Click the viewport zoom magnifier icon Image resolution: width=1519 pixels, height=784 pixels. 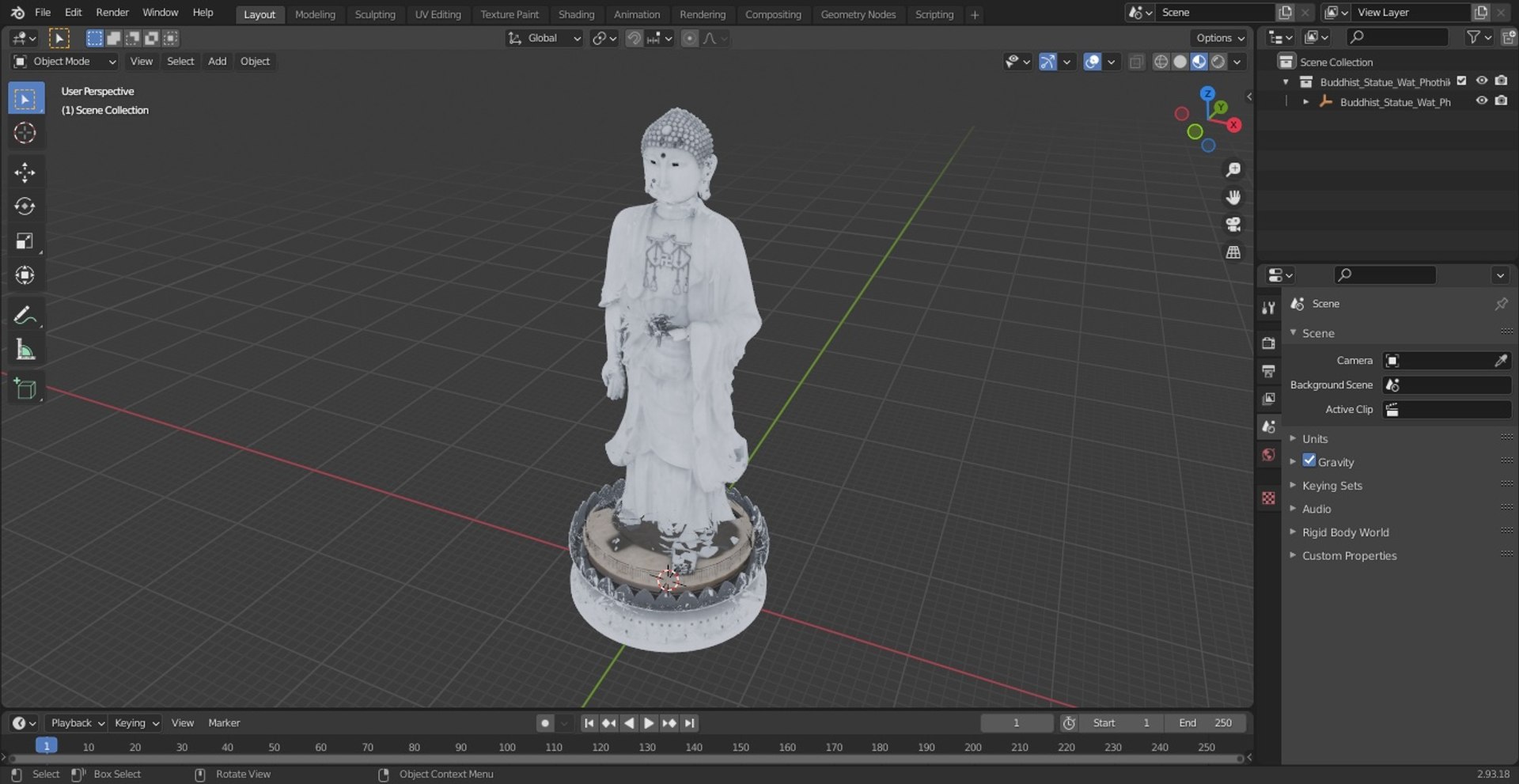point(1233,170)
